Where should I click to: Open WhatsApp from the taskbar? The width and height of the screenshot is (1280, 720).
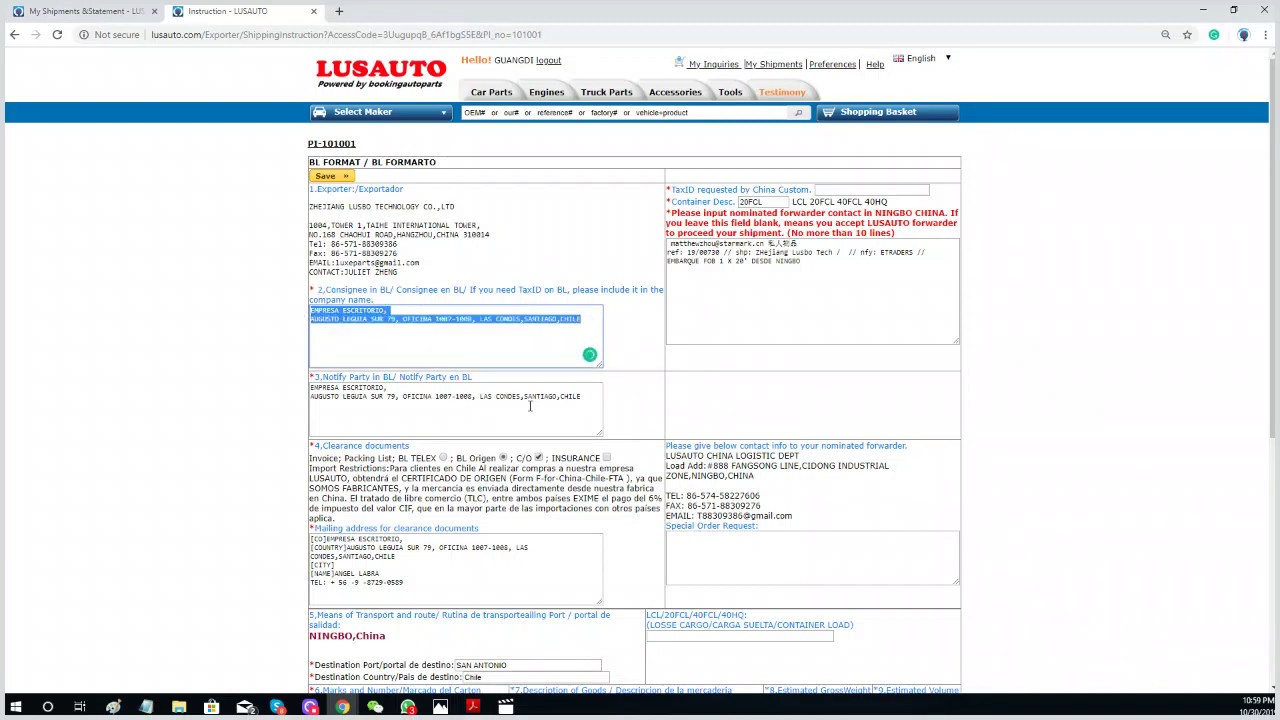pos(408,707)
